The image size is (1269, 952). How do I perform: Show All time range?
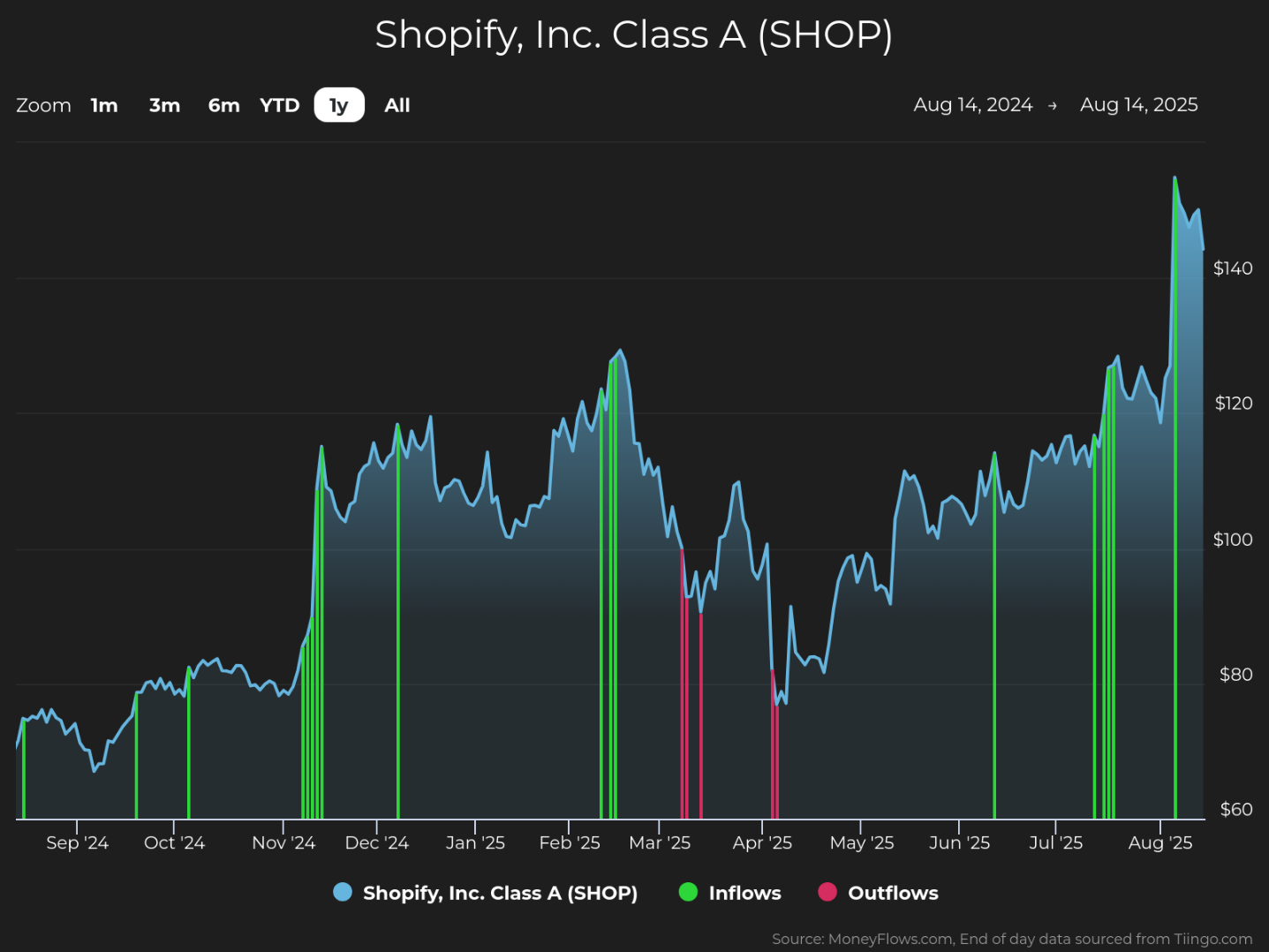(x=397, y=105)
